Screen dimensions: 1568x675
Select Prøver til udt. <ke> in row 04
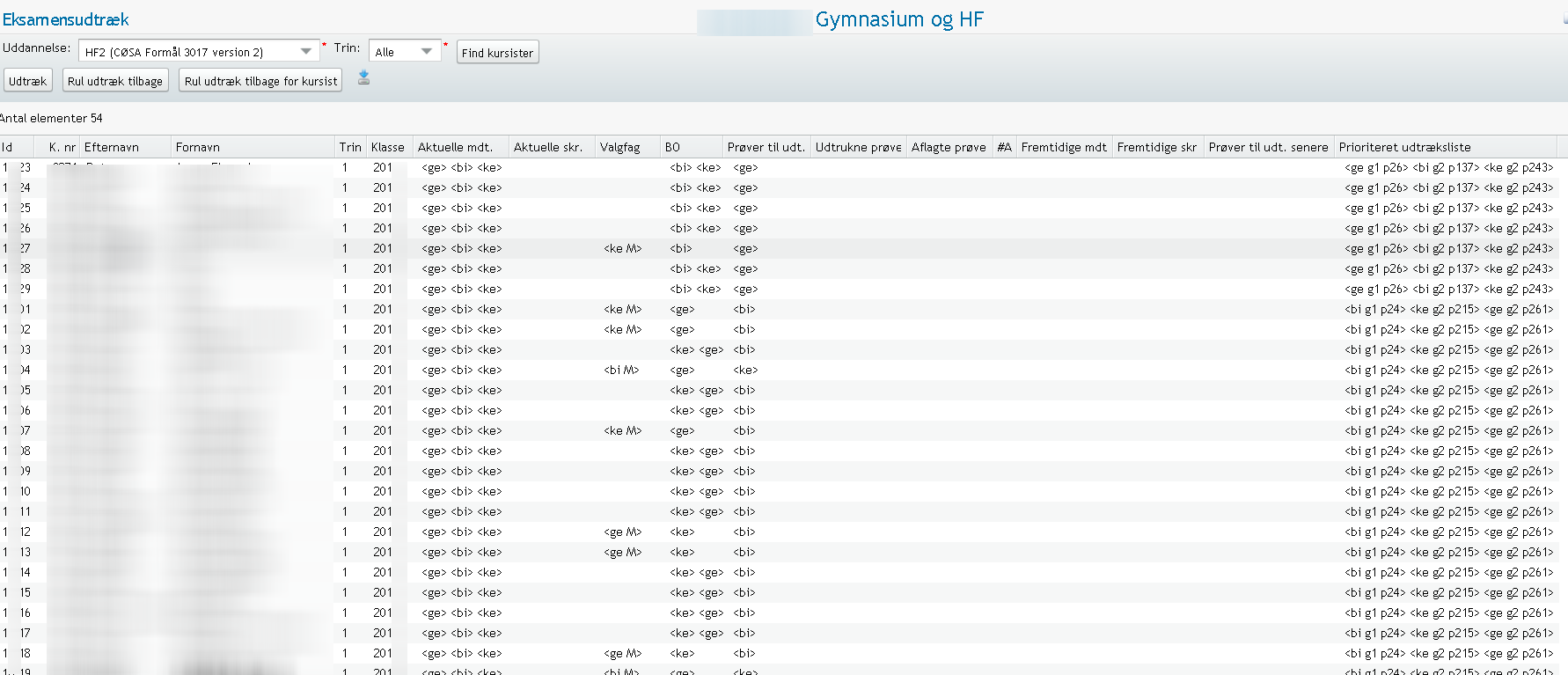tap(746, 370)
